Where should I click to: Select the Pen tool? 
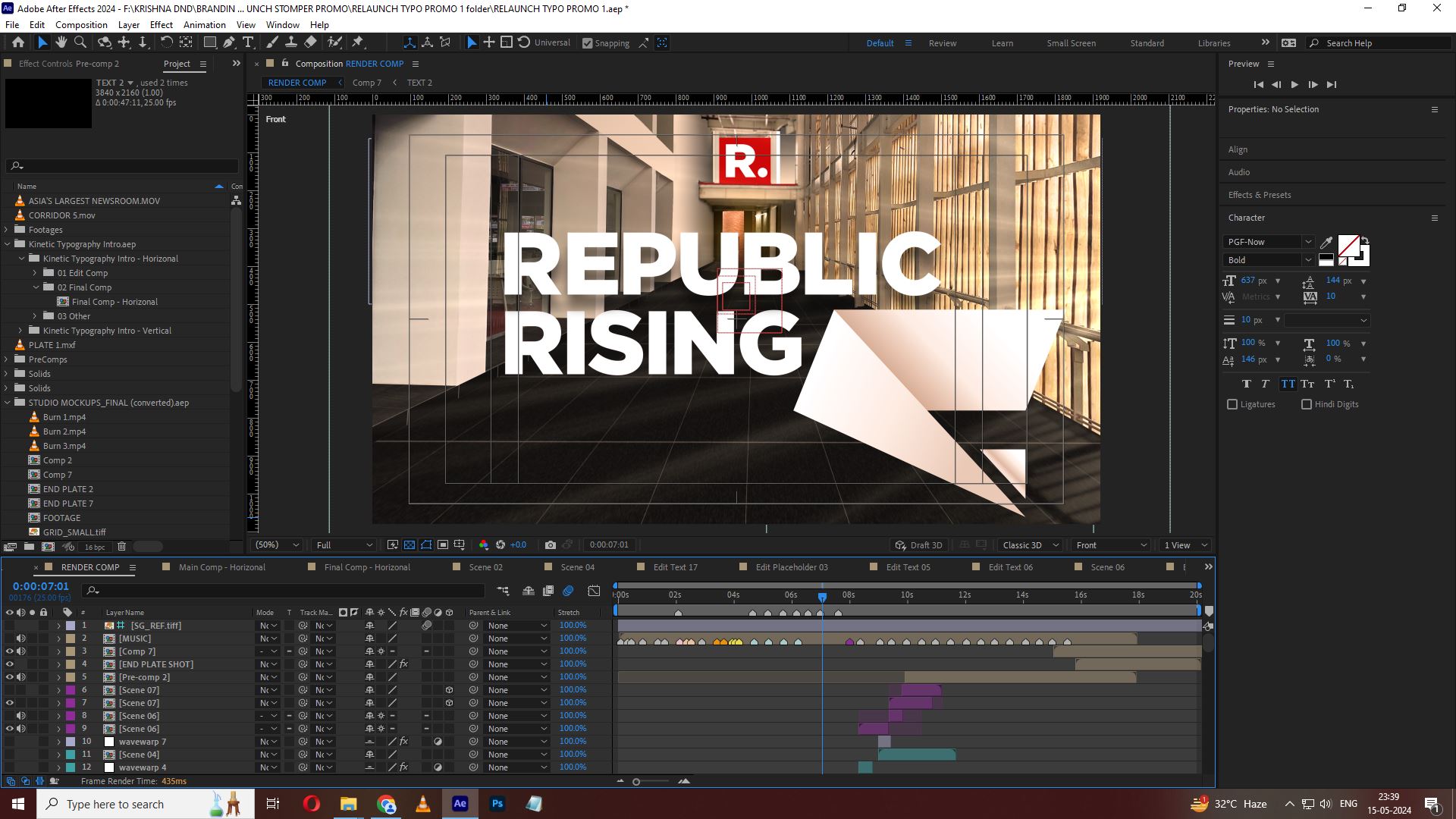click(x=229, y=42)
